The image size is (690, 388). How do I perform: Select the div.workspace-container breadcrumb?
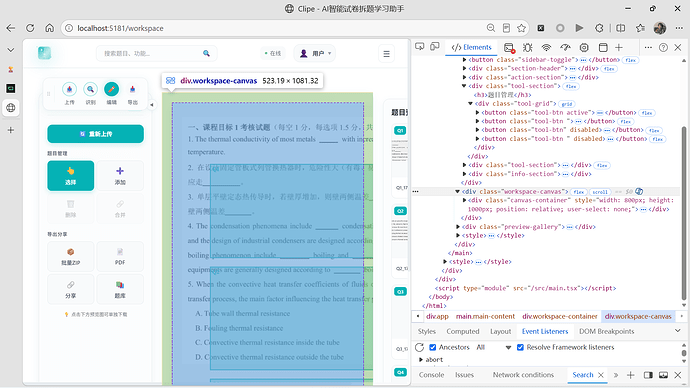click(560, 316)
